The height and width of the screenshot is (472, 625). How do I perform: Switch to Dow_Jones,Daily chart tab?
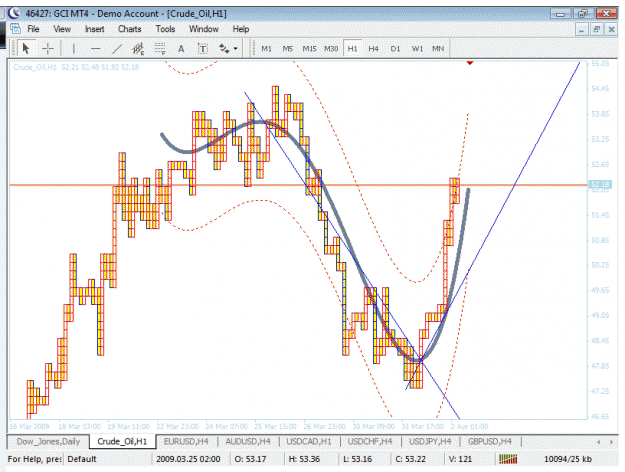pos(48,442)
